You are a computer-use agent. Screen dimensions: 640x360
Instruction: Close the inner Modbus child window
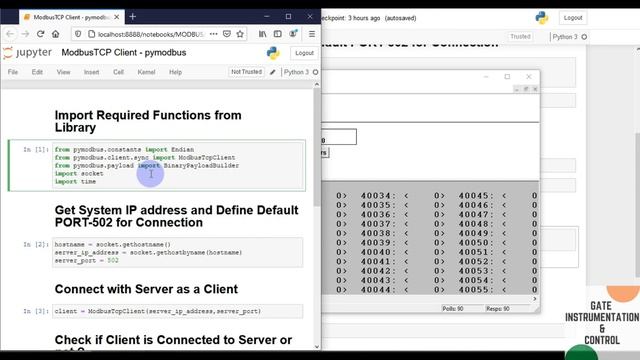[535, 89]
